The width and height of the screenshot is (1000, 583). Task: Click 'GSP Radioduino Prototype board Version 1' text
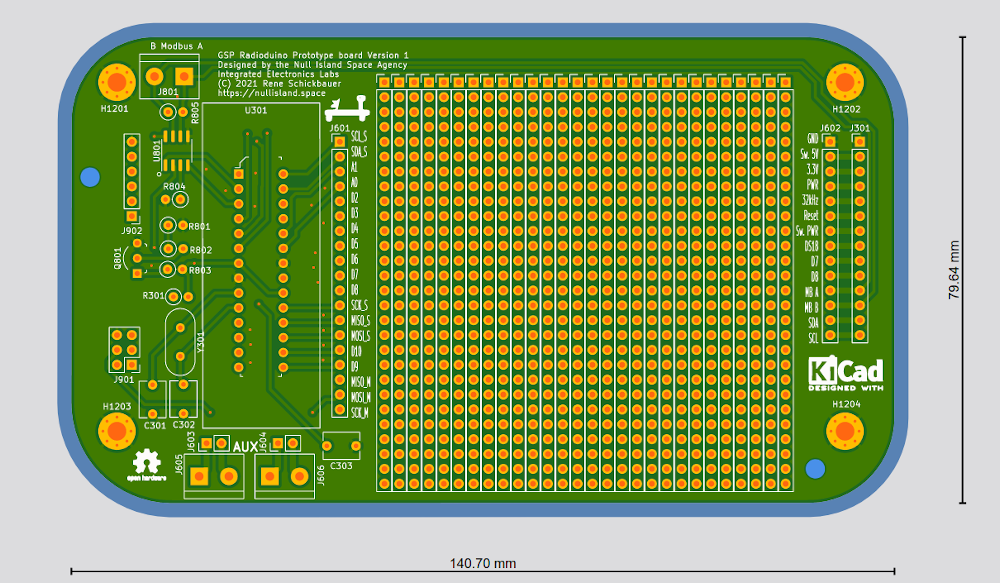[x=313, y=55]
